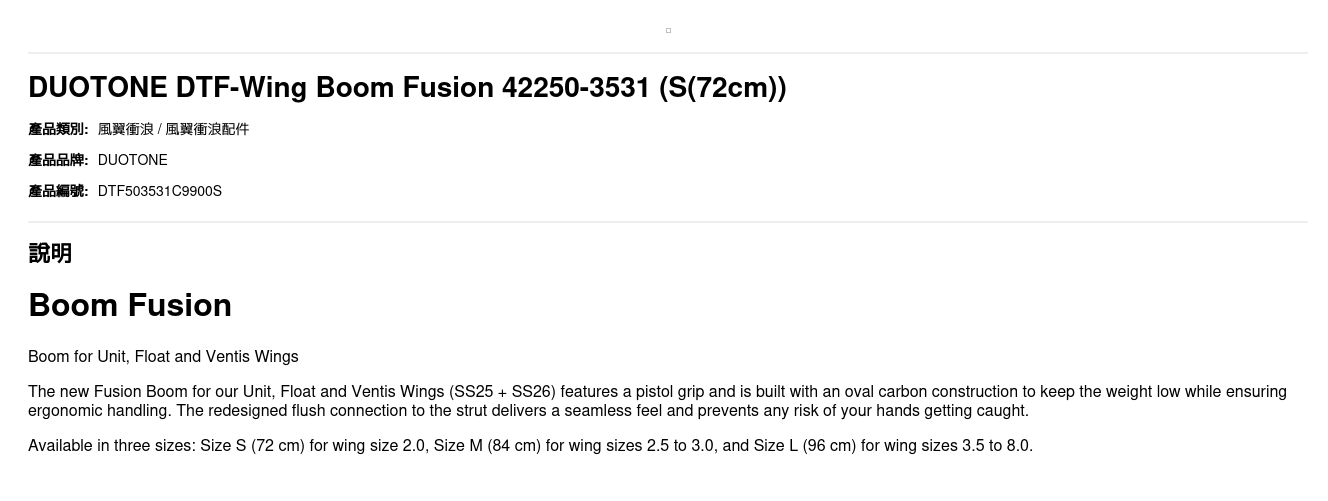This screenshot has height=501, width=1328.
Task: Click the 說明 section heading
Action: pyautogui.click(x=50, y=253)
